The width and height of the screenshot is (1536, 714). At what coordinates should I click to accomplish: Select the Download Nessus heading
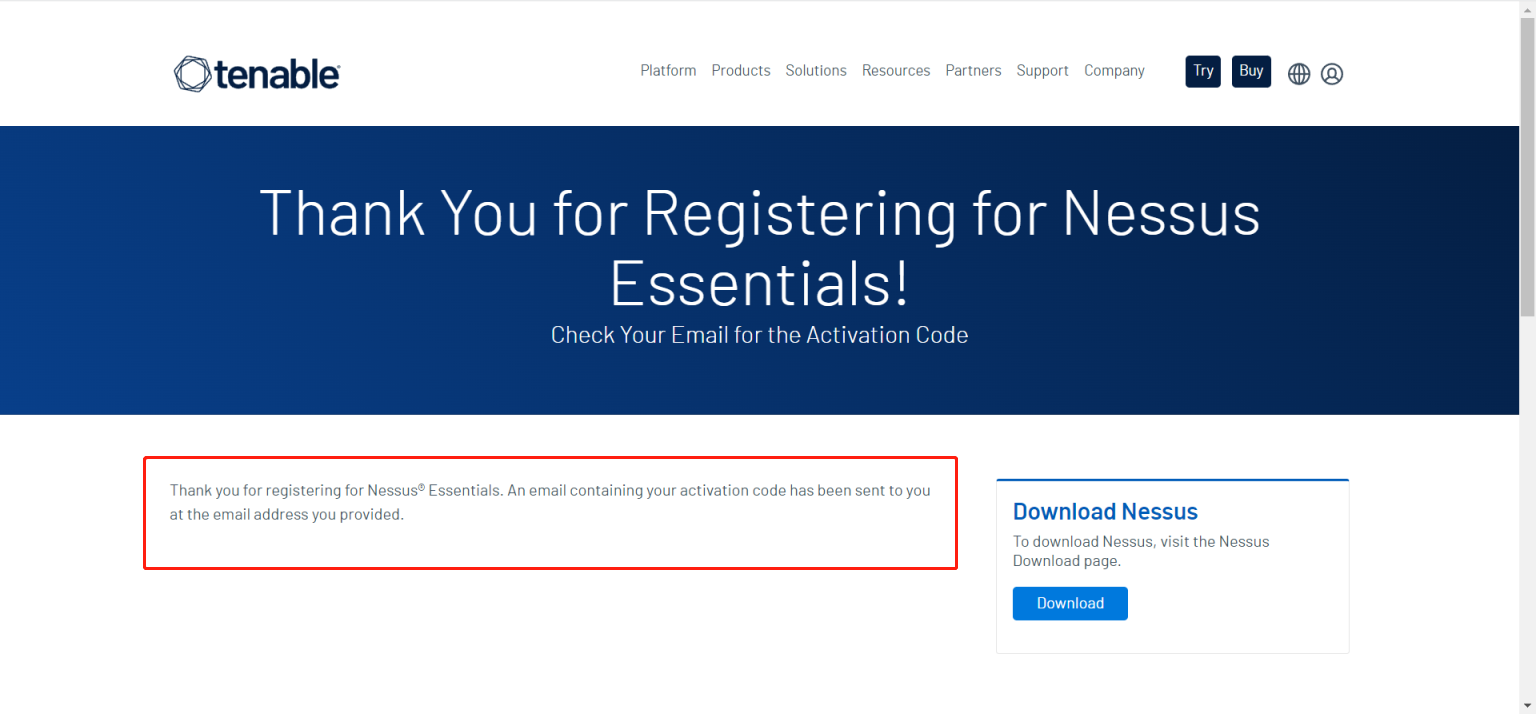pyautogui.click(x=1105, y=511)
